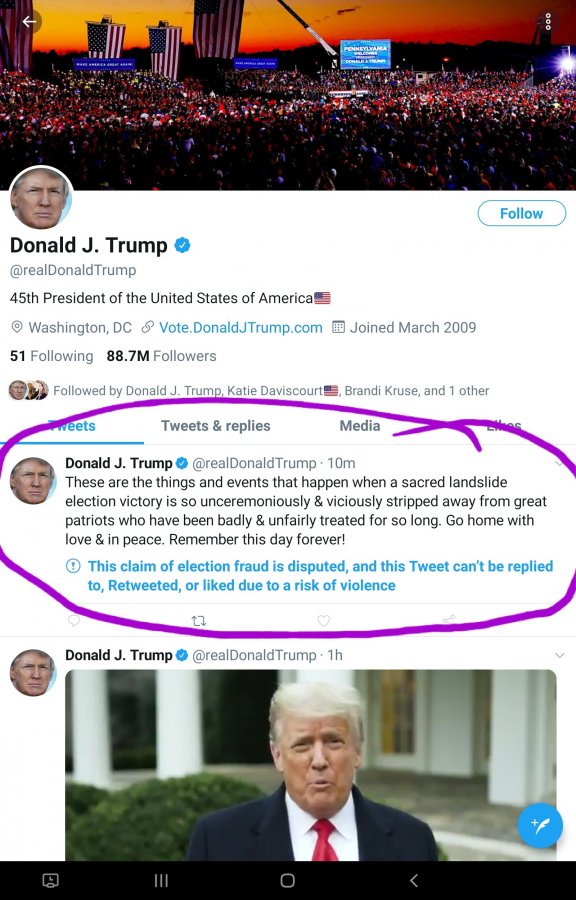Click the Follow button

pyautogui.click(x=521, y=214)
